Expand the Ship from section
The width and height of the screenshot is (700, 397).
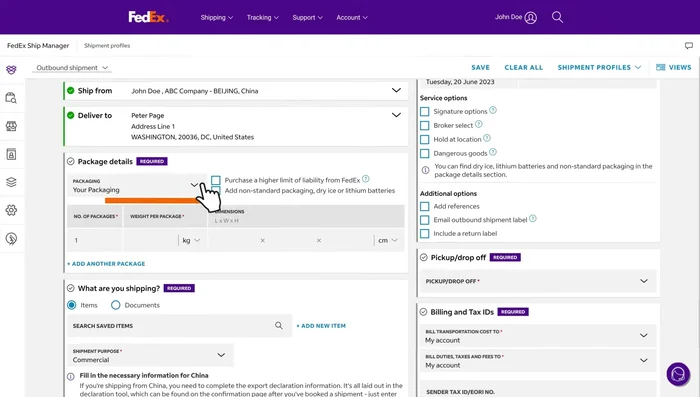(x=396, y=90)
